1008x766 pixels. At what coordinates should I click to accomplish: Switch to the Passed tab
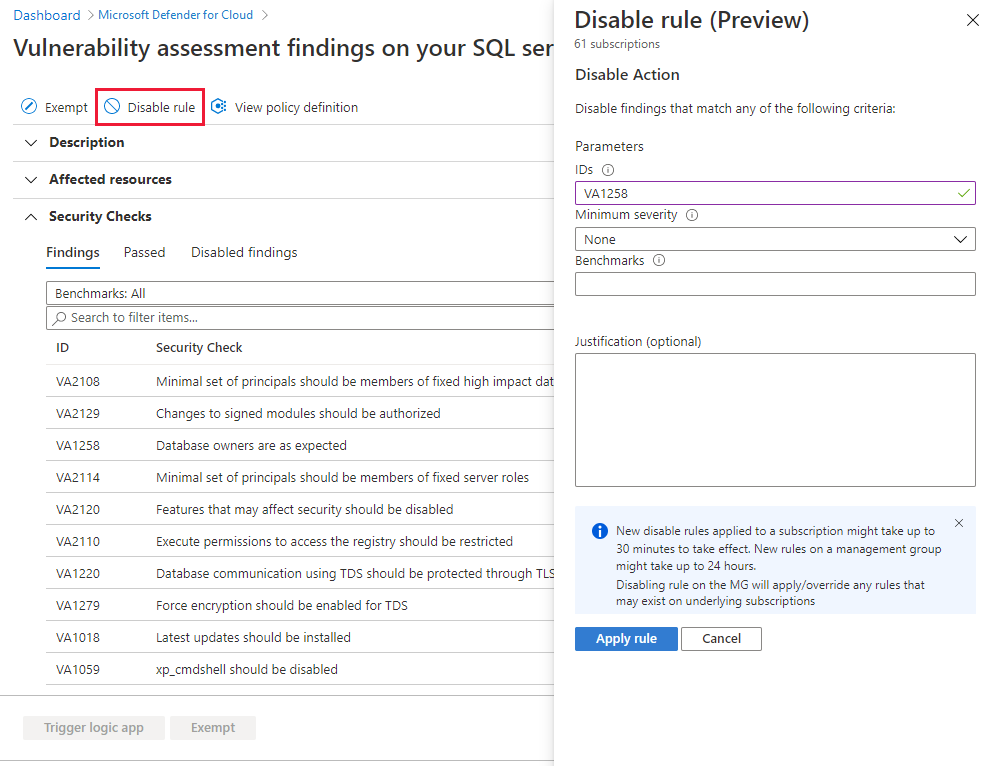pyautogui.click(x=144, y=252)
